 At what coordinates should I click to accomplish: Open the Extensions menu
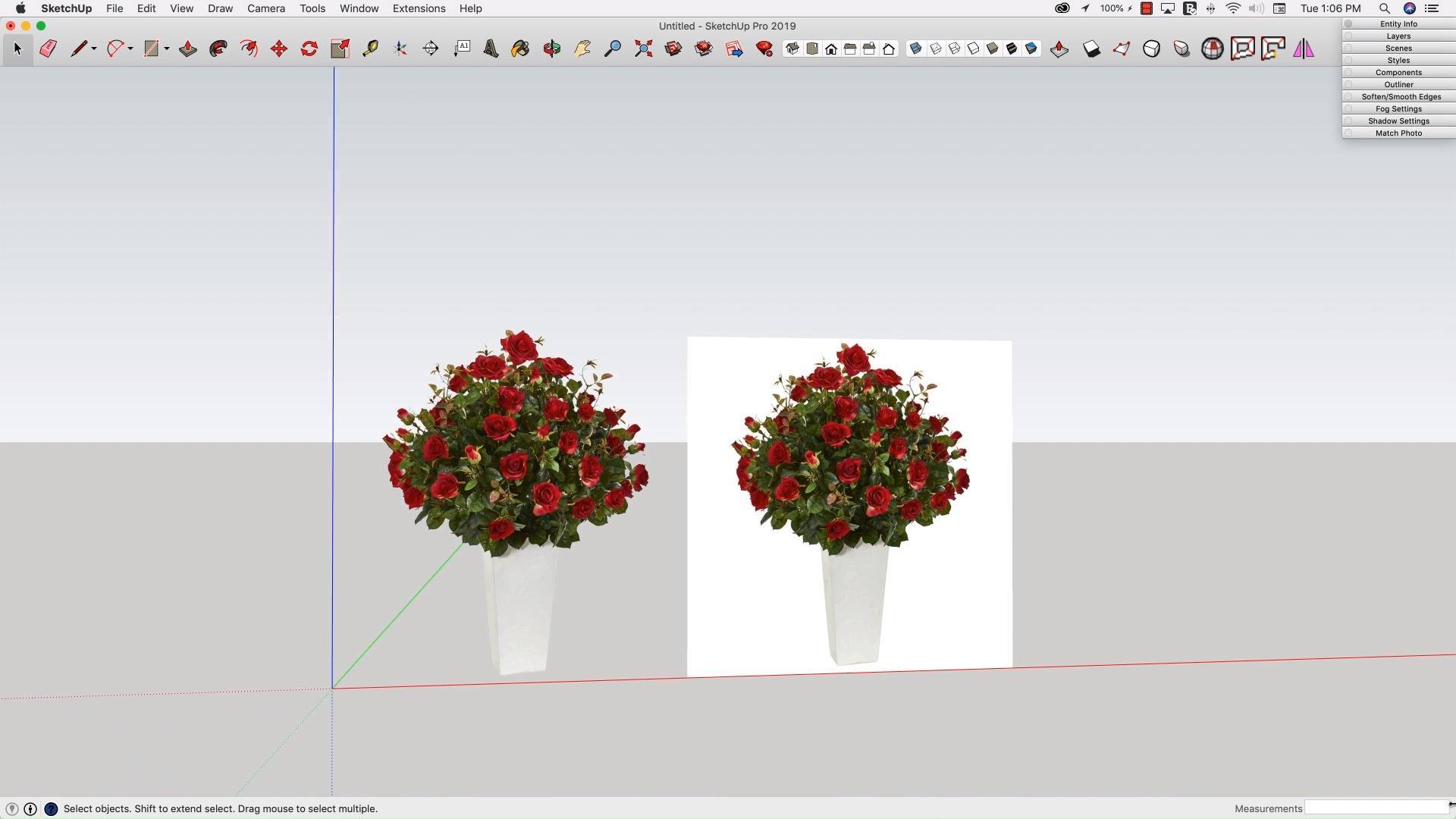point(419,8)
